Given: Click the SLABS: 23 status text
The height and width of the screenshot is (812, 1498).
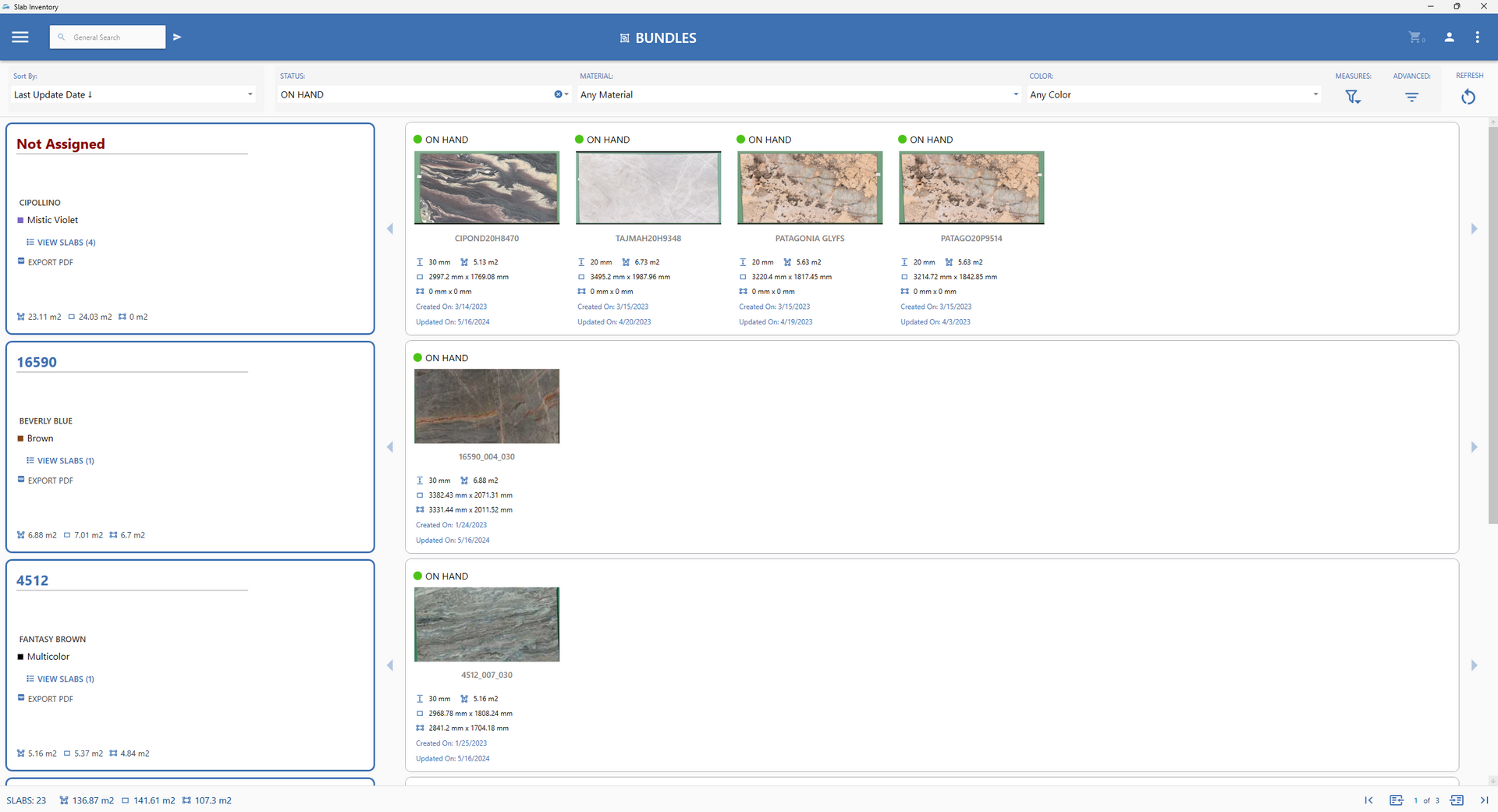Looking at the screenshot, I should click(x=27, y=800).
